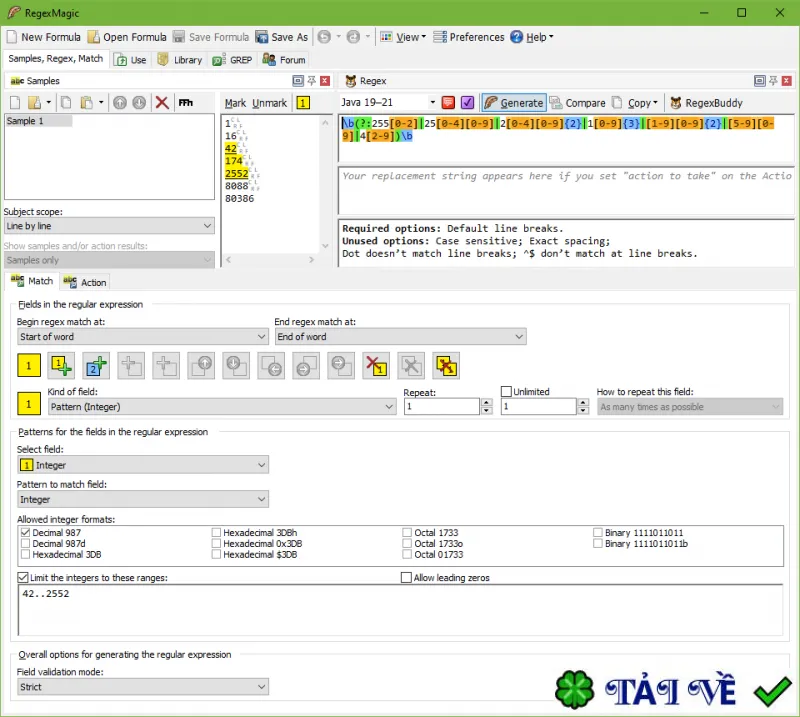Open End regex match at dropdown
The width and height of the screenshot is (800, 717).
(x=401, y=336)
